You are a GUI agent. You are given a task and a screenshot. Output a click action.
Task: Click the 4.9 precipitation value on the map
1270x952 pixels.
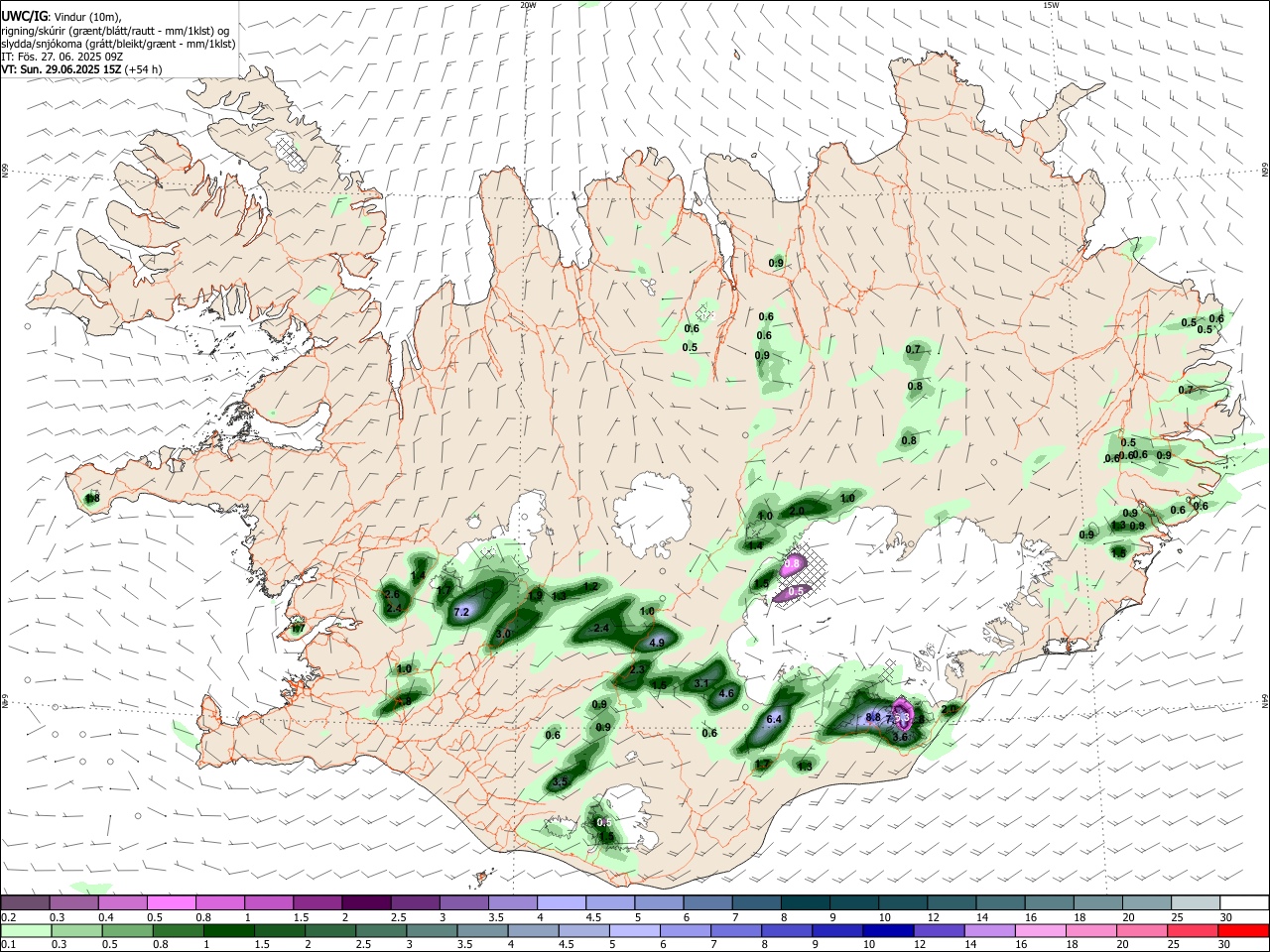pyautogui.click(x=657, y=643)
